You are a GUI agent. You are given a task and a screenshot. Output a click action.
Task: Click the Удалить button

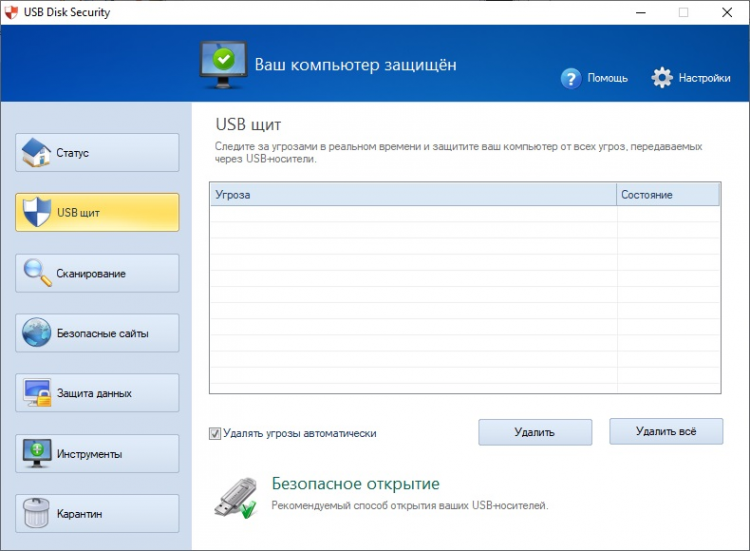pyautogui.click(x=535, y=432)
